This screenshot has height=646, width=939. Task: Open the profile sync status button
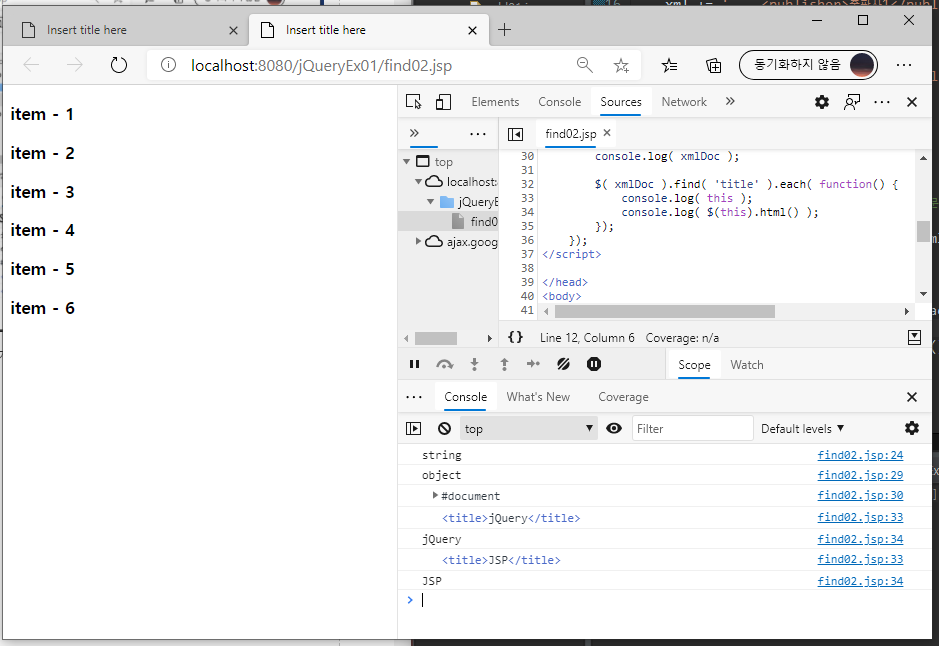coord(808,65)
